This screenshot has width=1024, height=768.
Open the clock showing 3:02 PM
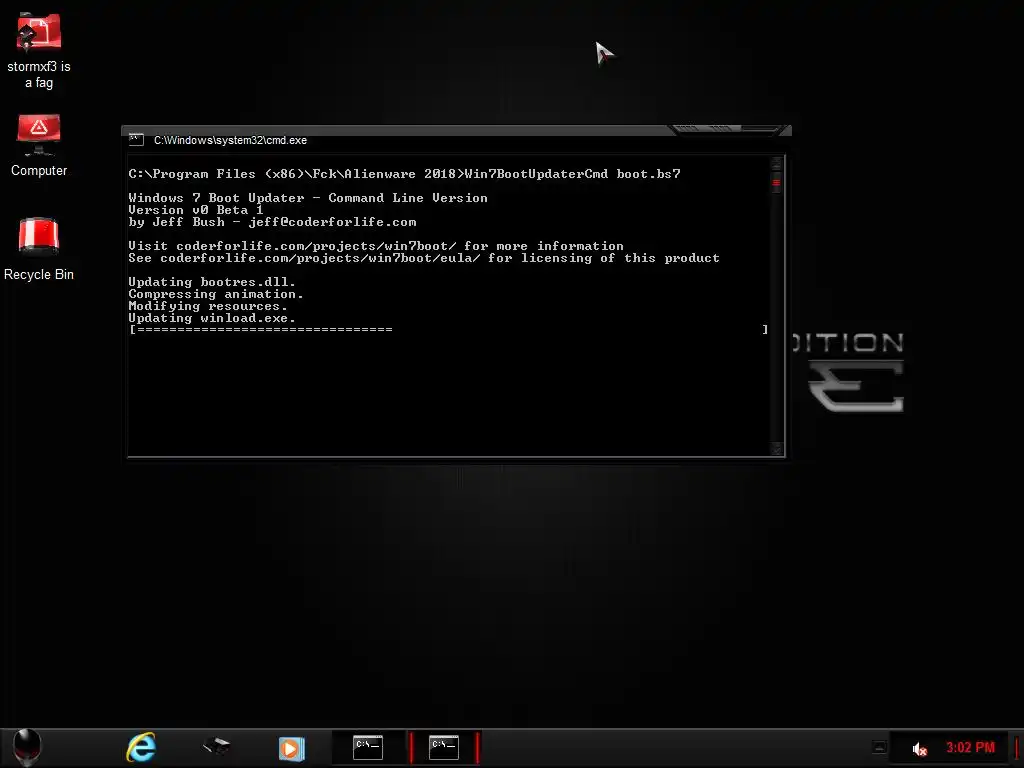970,748
